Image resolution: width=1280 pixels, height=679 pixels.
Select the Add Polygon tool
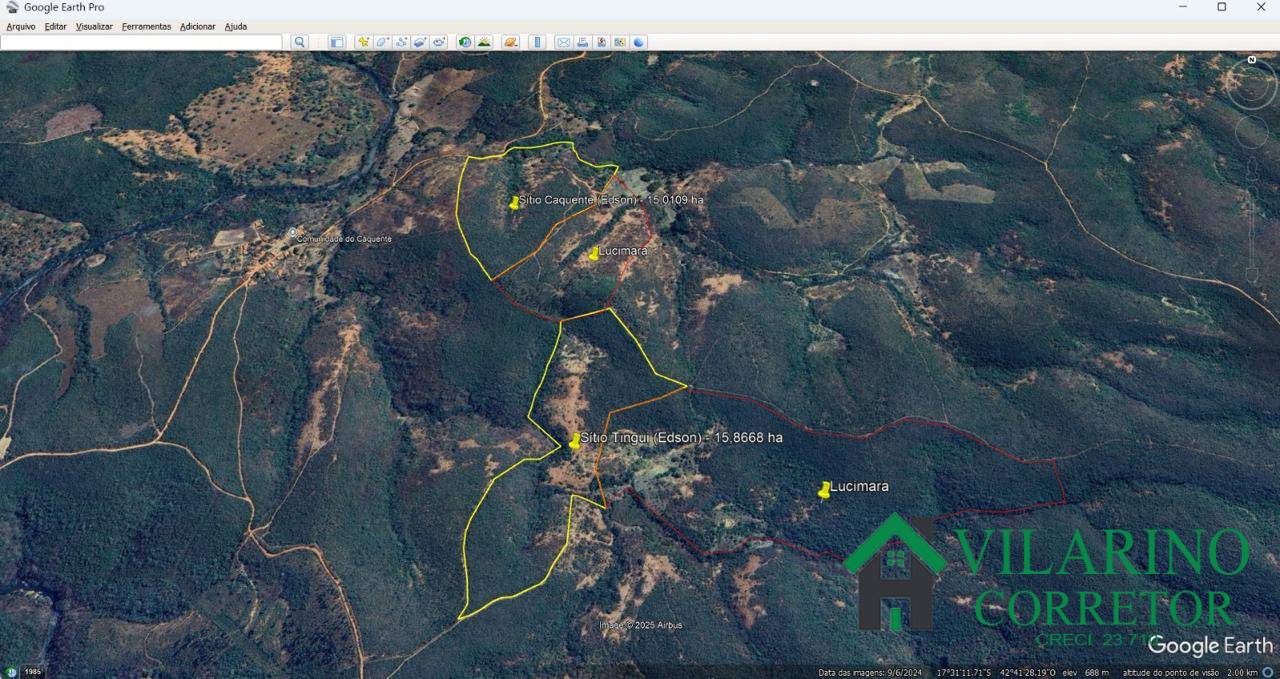pyautogui.click(x=382, y=42)
